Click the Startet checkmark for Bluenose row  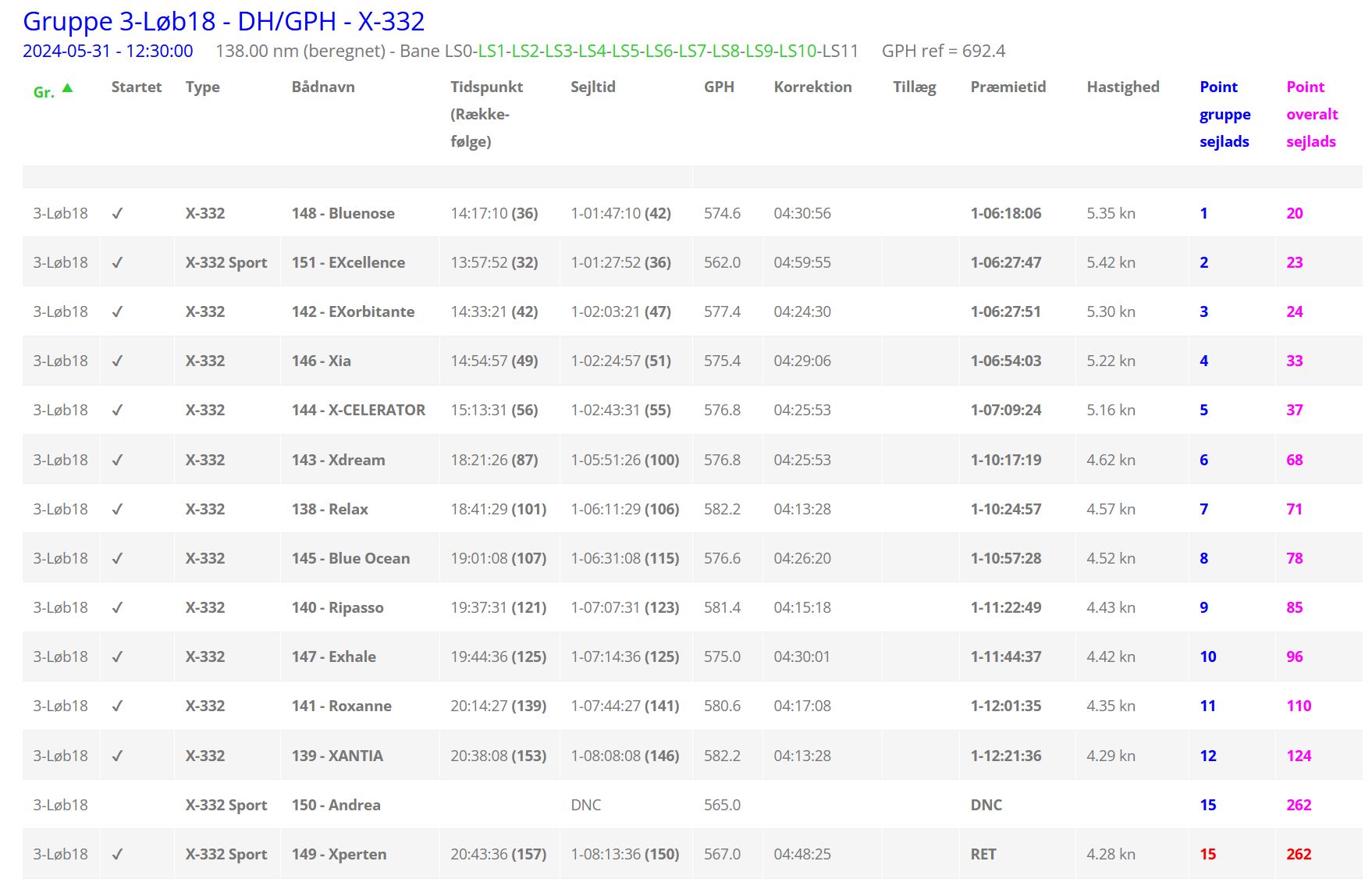coord(117,213)
